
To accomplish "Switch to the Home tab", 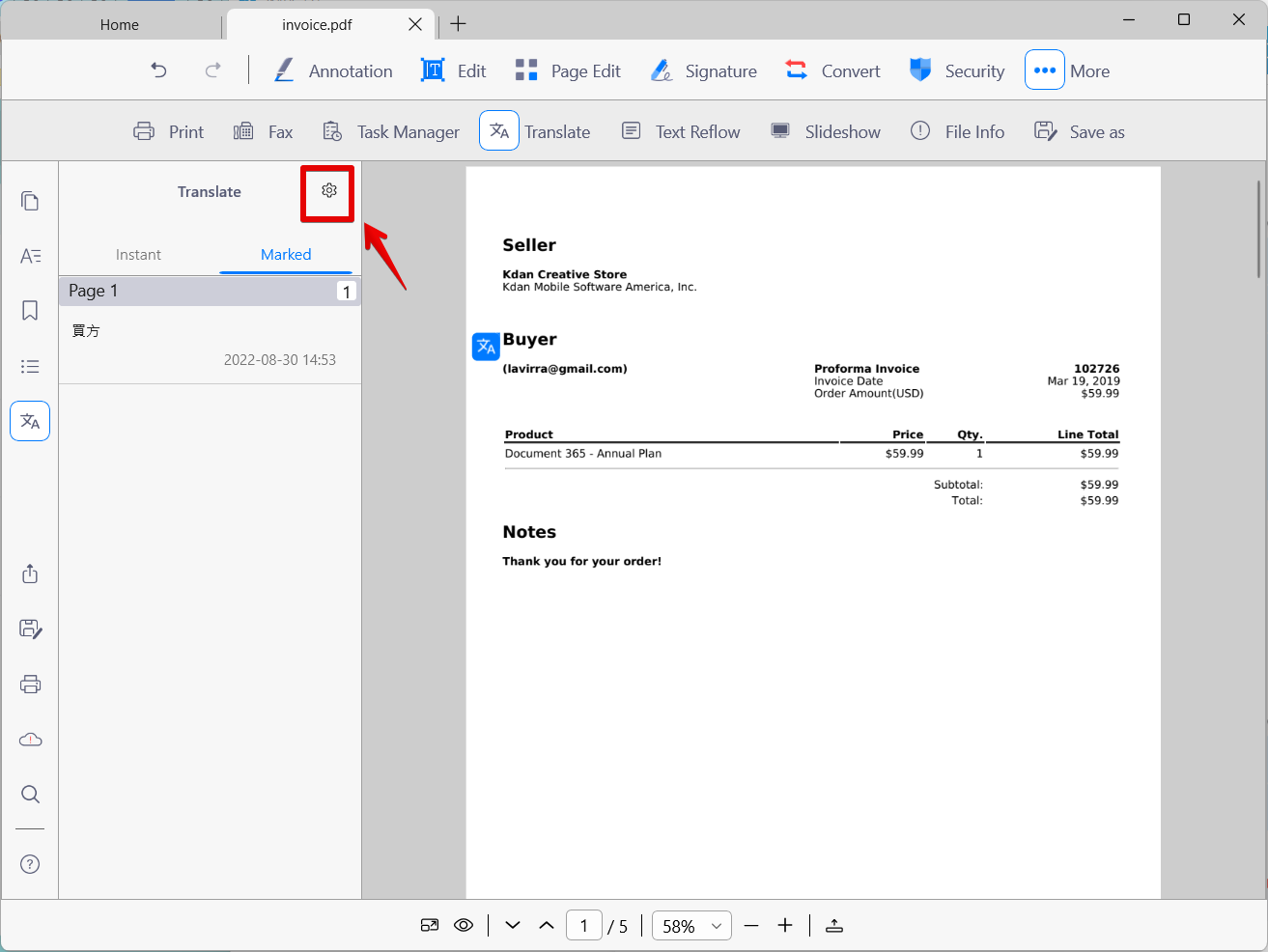I will [x=120, y=24].
